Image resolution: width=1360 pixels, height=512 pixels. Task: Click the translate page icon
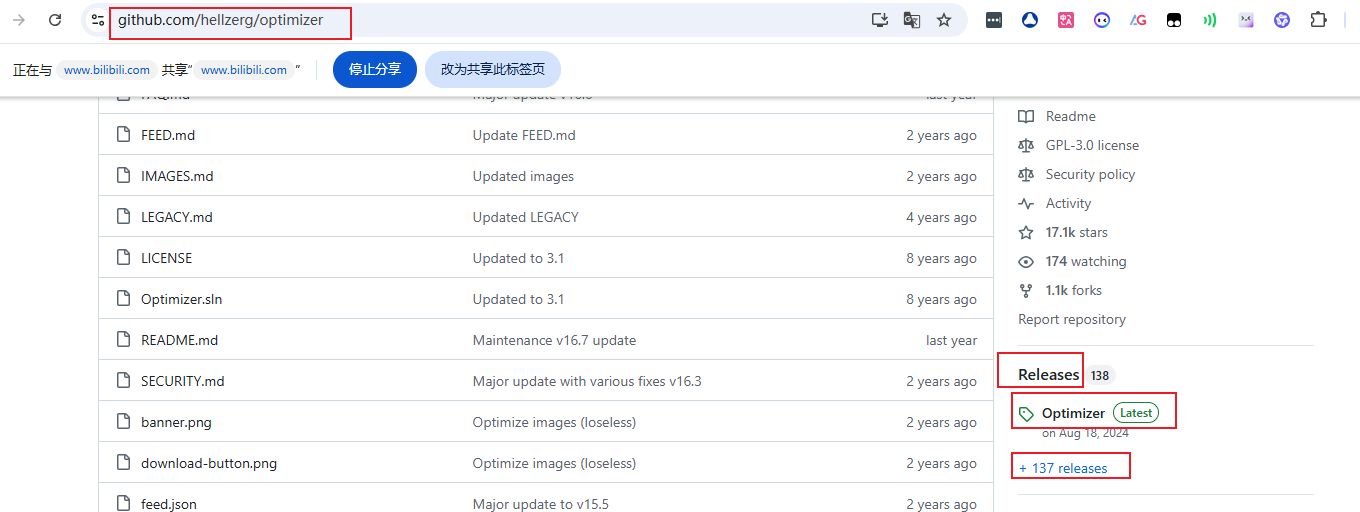pyautogui.click(x=911, y=20)
